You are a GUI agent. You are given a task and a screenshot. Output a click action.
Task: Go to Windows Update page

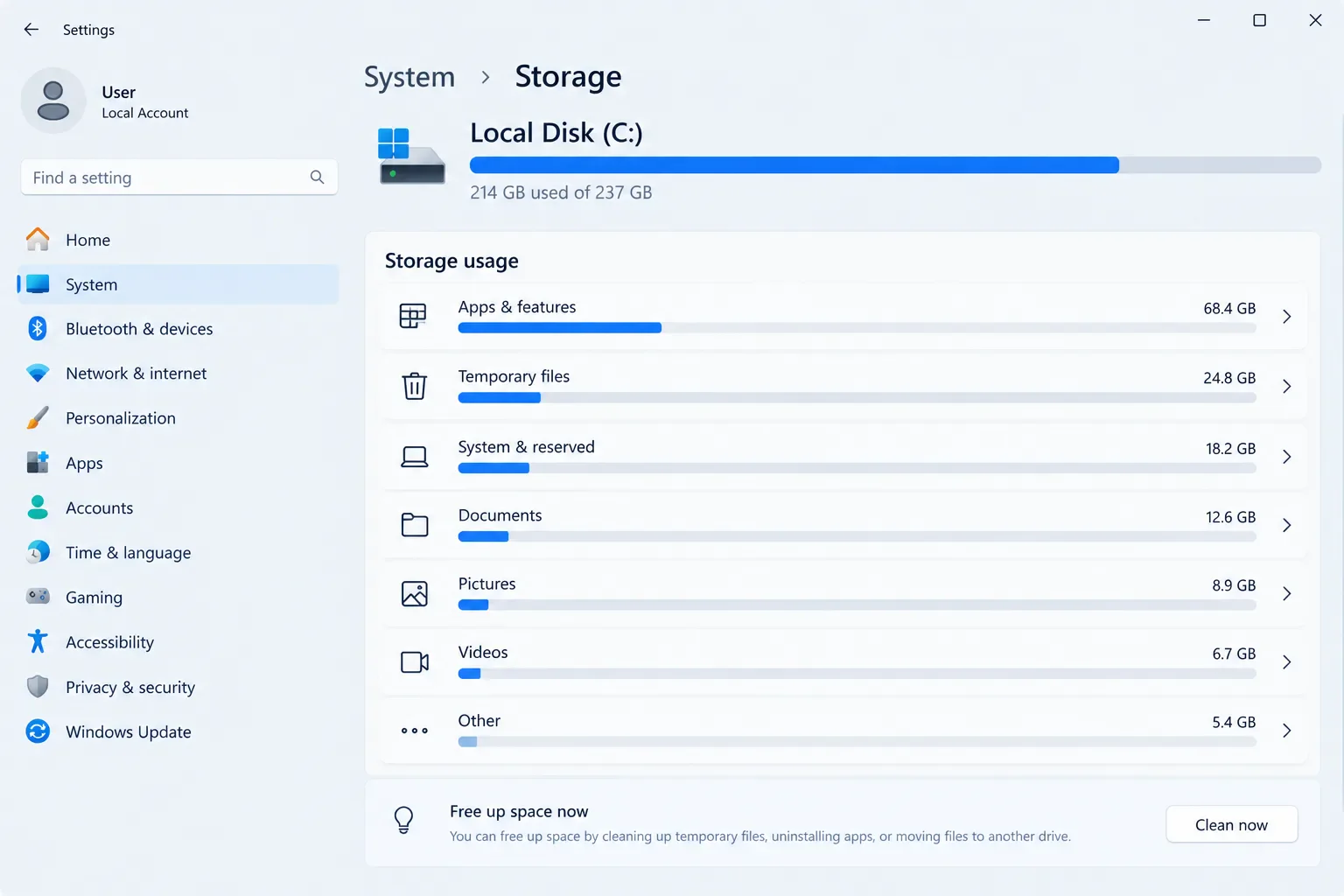[178, 731]
